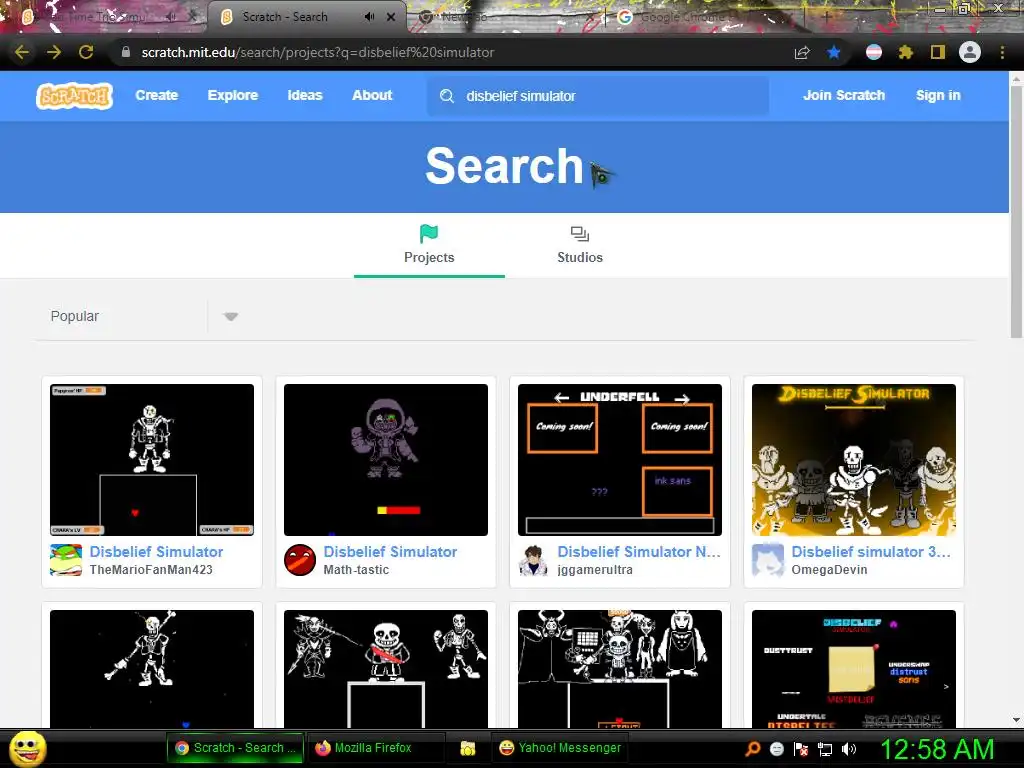This screenshot has height=768, width=1024.
Task: Click the Join Scratch link
Action: click(844, 95)
